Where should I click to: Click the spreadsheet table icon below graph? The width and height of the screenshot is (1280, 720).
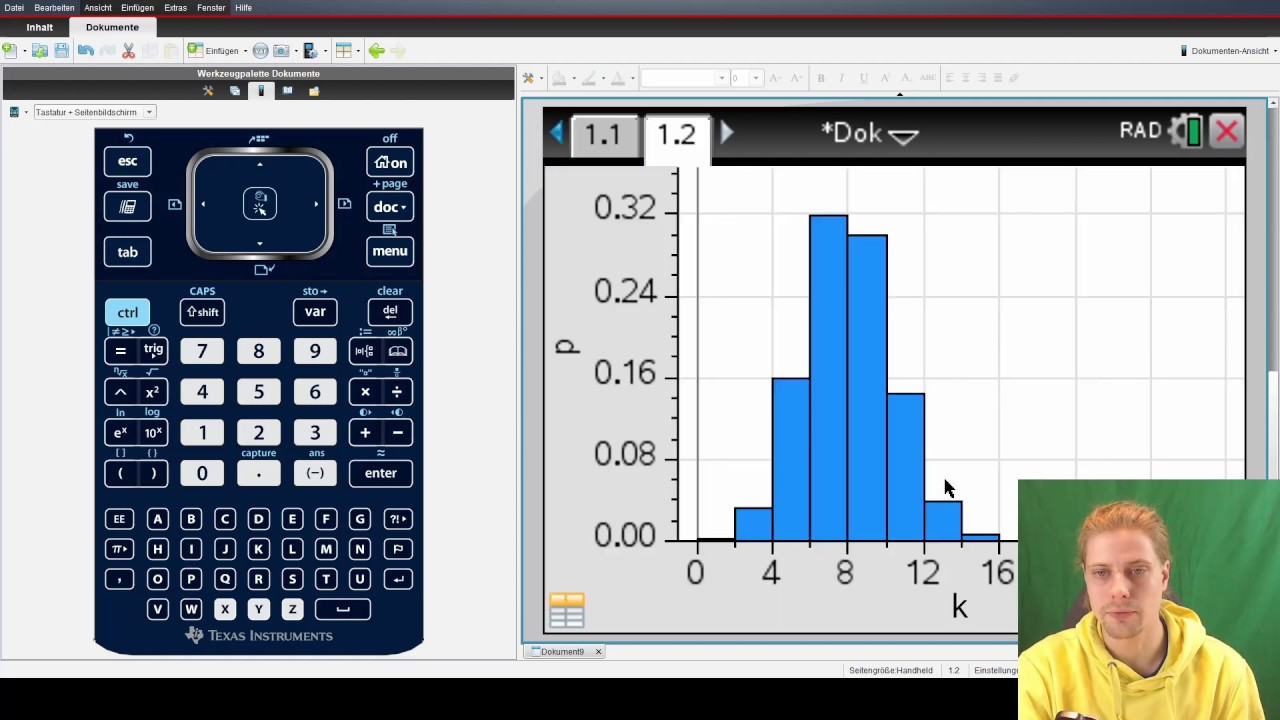566,610
